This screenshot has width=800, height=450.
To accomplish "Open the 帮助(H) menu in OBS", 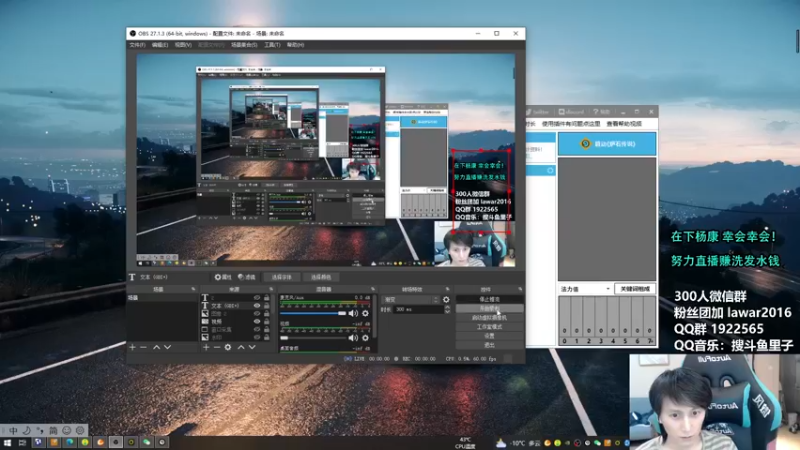I will click(x=295, y=45).
